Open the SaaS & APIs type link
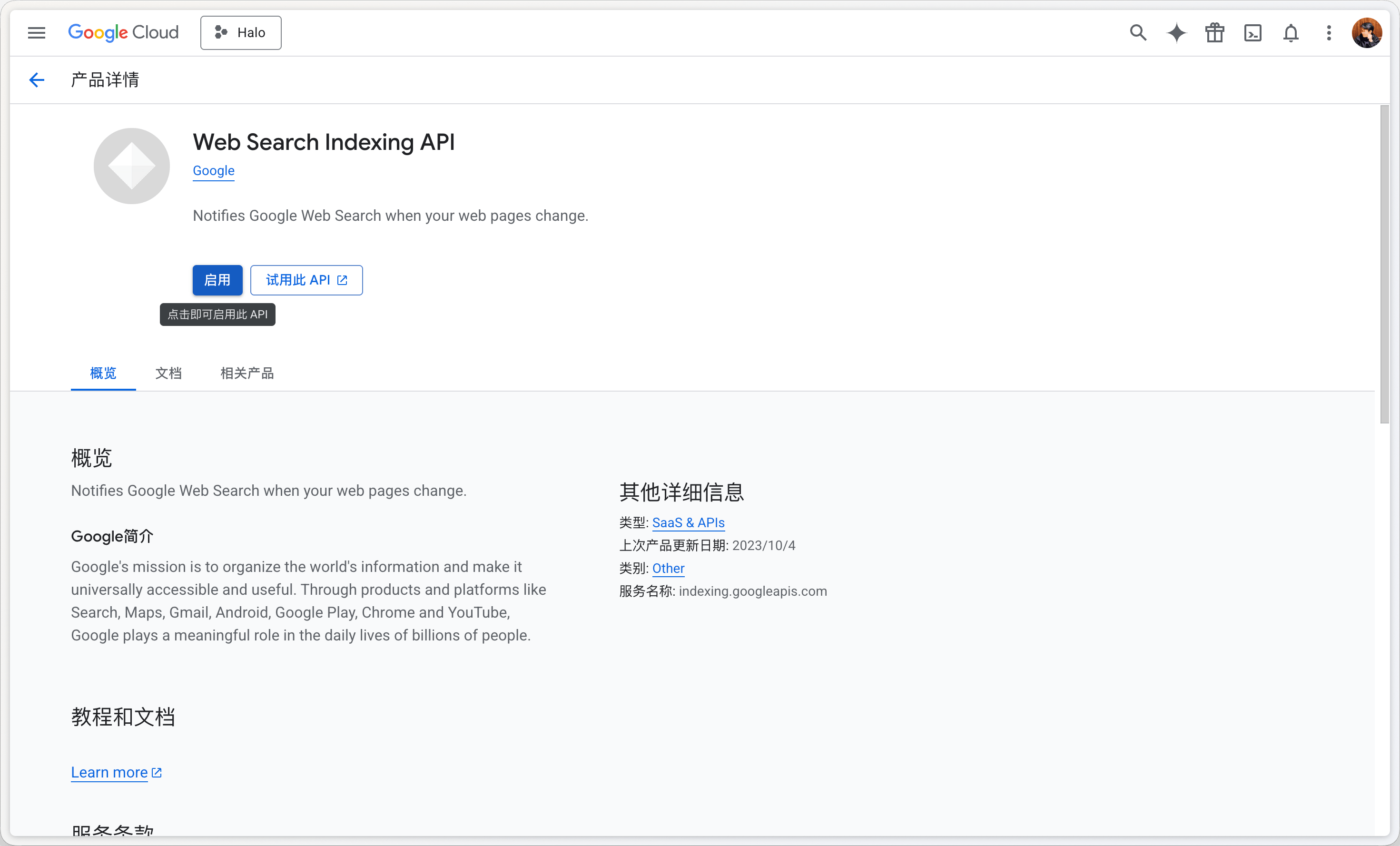This screenshot has width=1400, height=846. (x=688, y=523)
